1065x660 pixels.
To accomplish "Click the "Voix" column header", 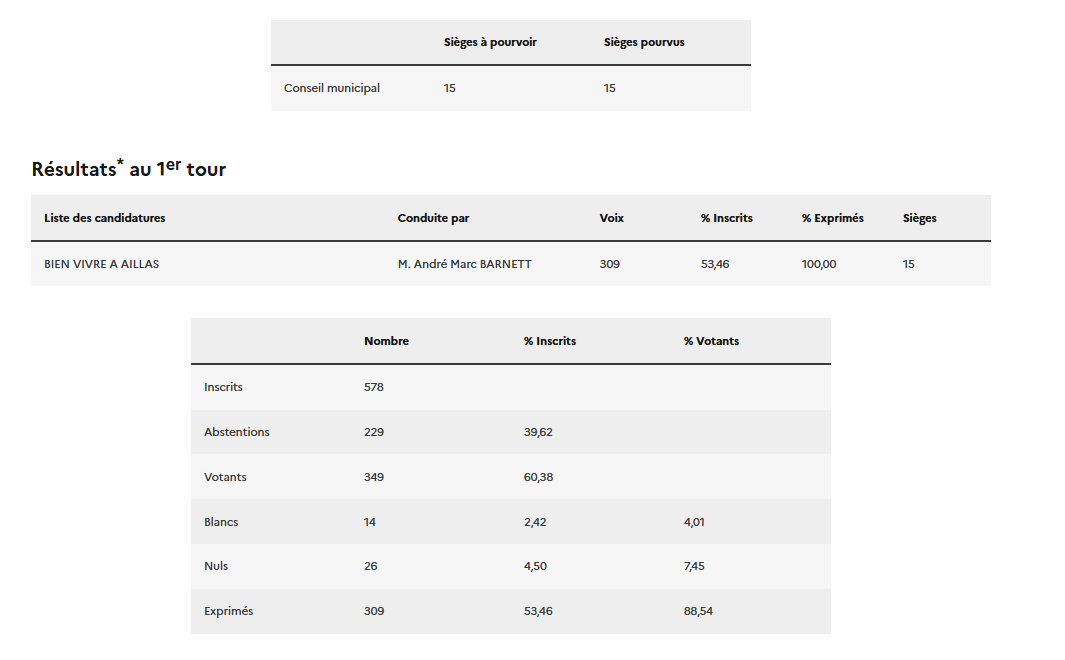I will coord(612,218).
